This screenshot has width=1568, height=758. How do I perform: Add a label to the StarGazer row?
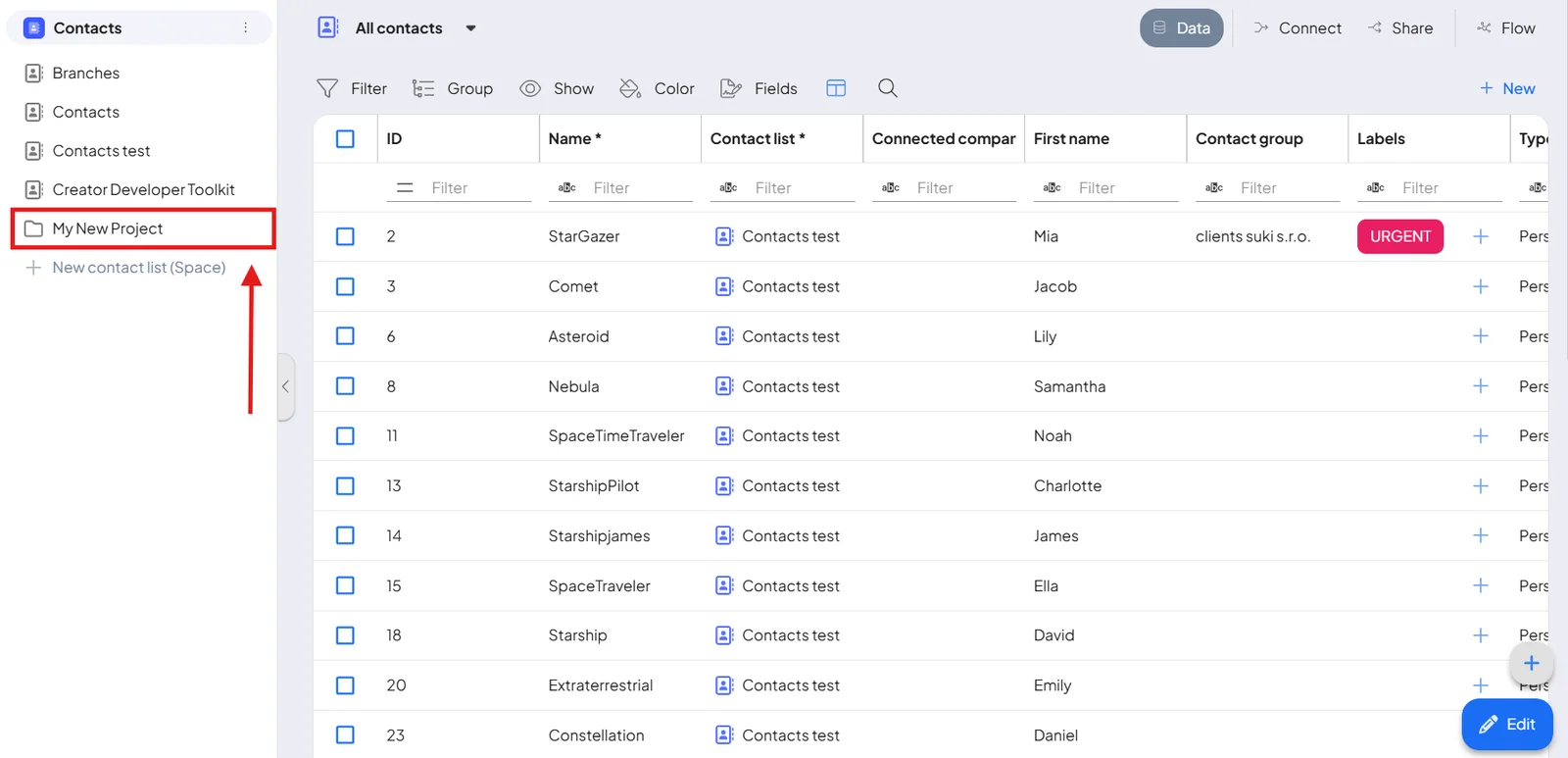click(x=1481, y=236)
